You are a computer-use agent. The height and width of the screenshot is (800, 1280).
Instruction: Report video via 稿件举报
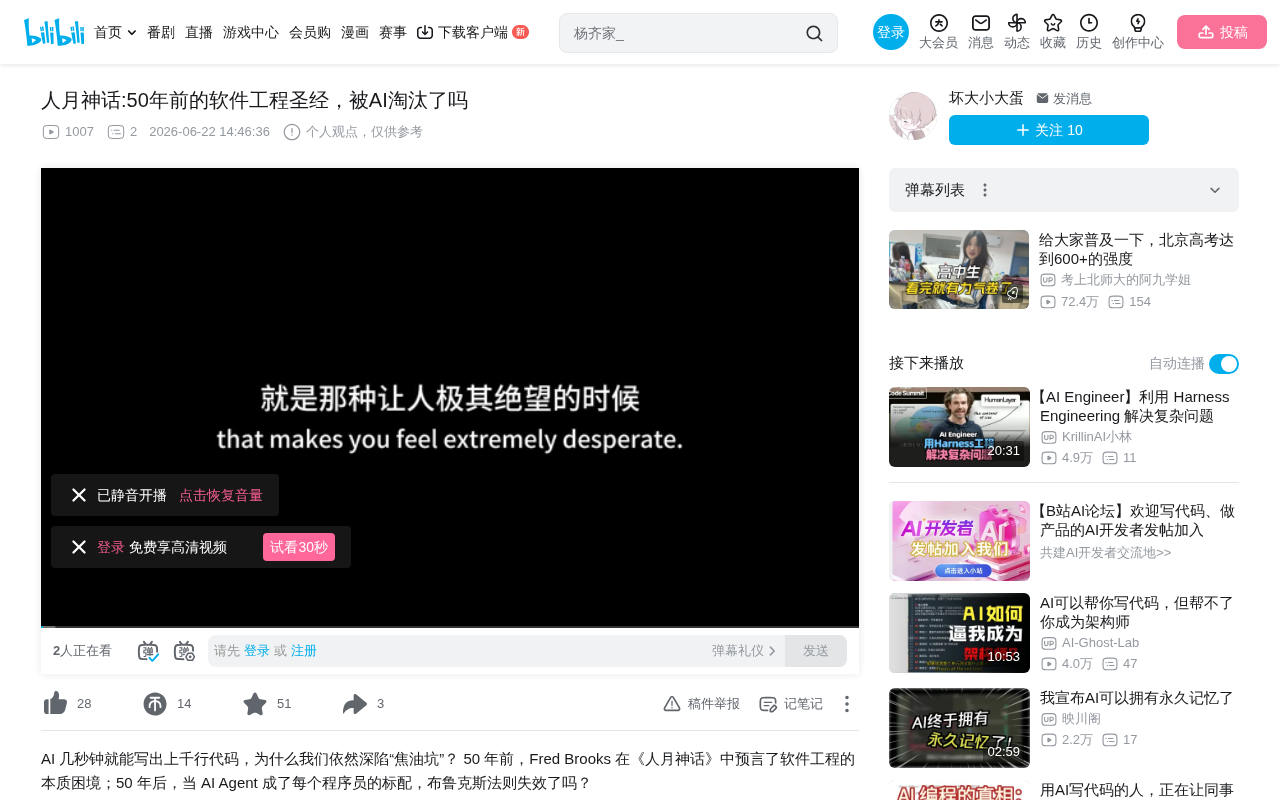(x=702, y=704)
